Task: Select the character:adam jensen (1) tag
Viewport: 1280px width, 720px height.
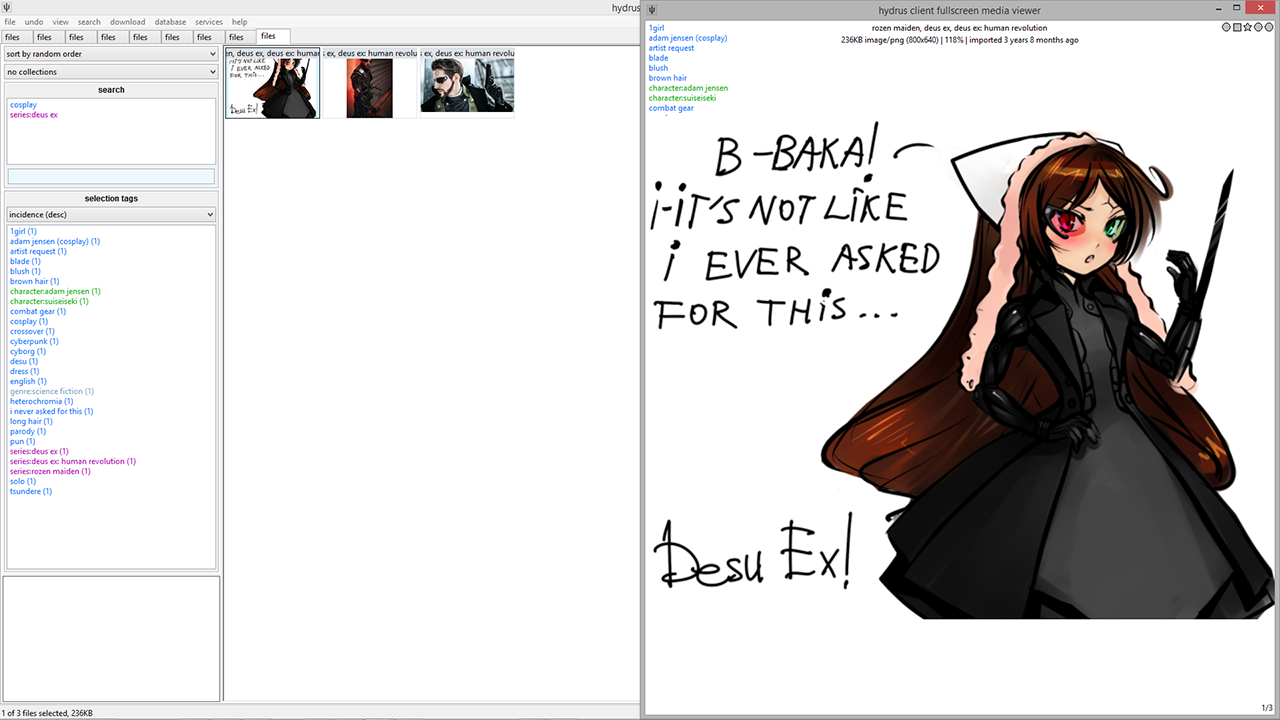Action: pos(55,291)
